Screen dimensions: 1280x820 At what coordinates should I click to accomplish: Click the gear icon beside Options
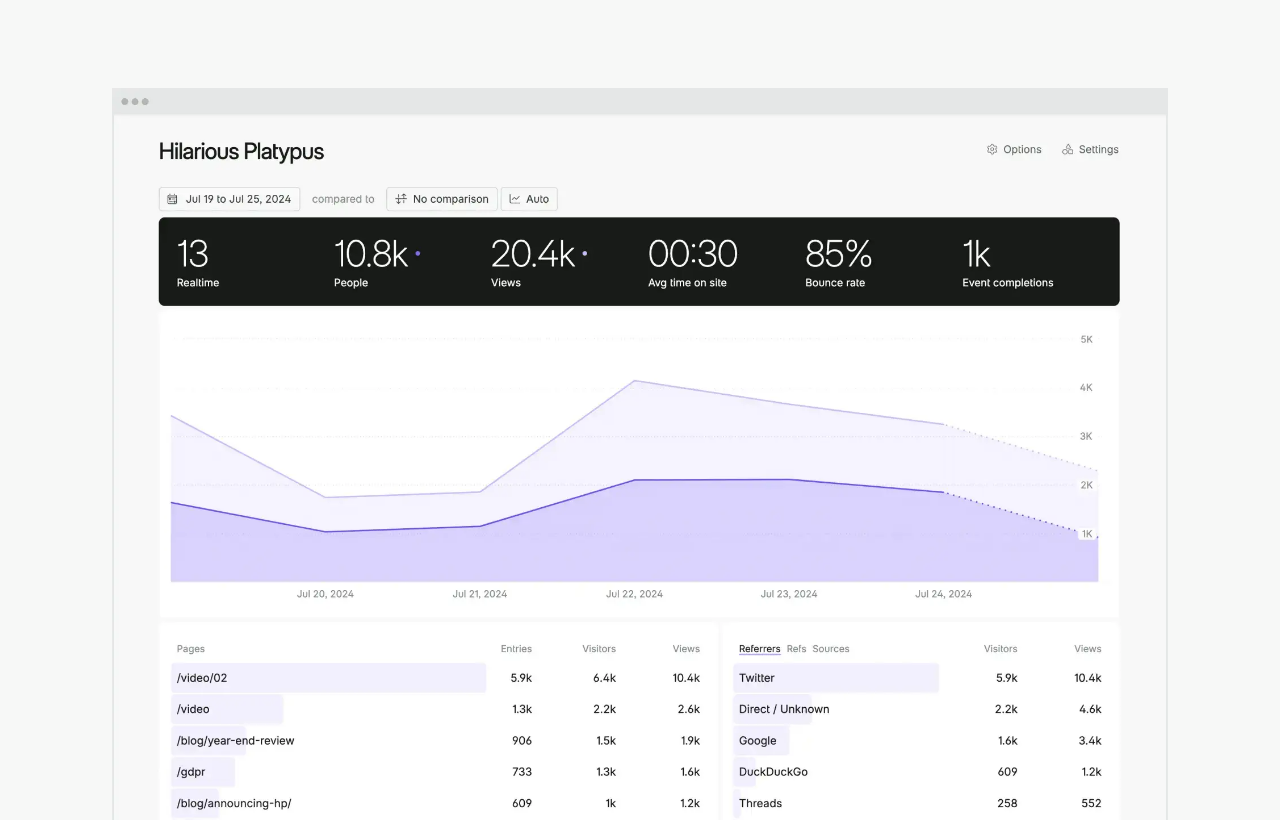click(x=992, y=149)
